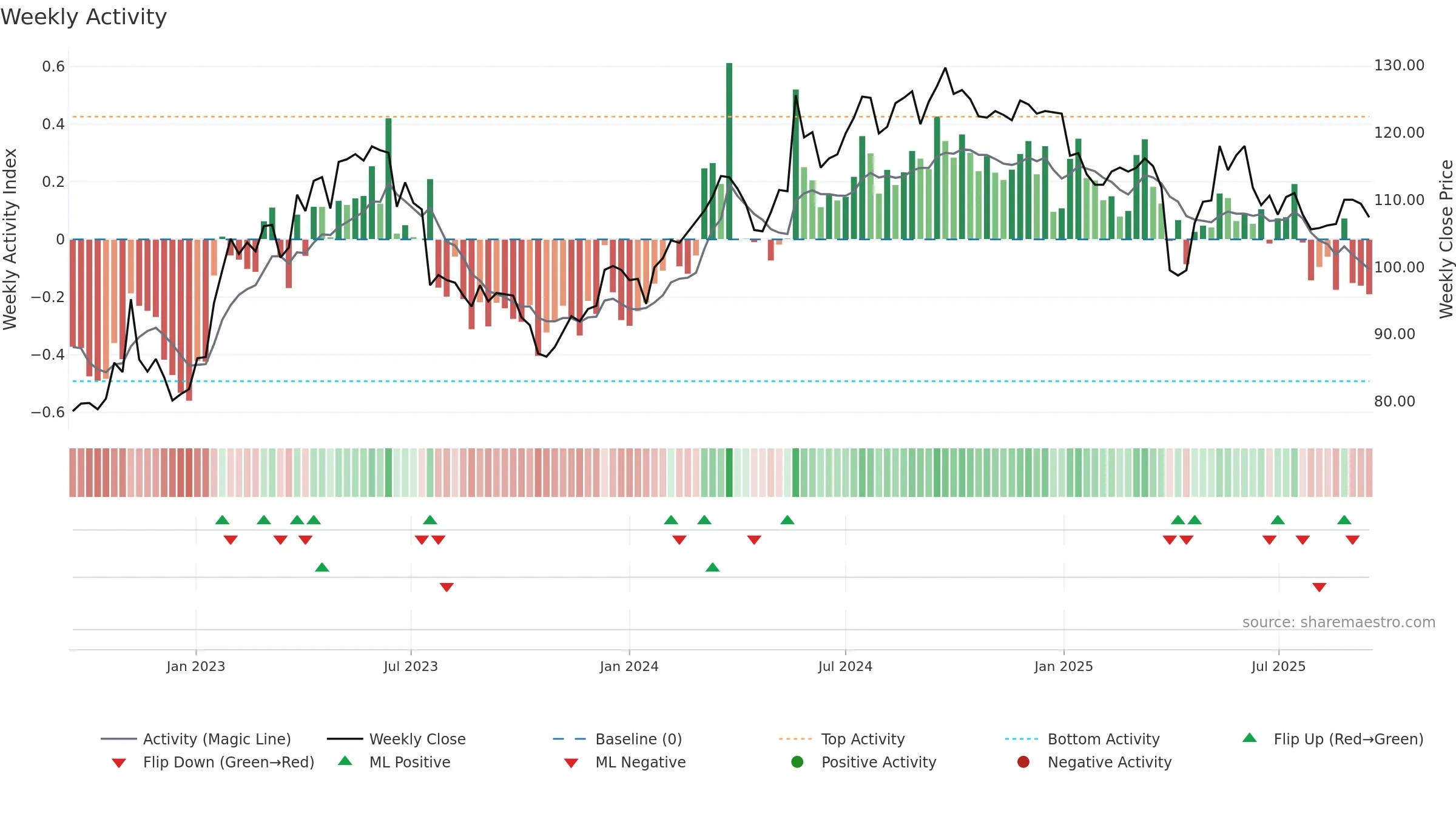
Task: Toggle the Weekly Close legend entry
Action: [396, 739]
